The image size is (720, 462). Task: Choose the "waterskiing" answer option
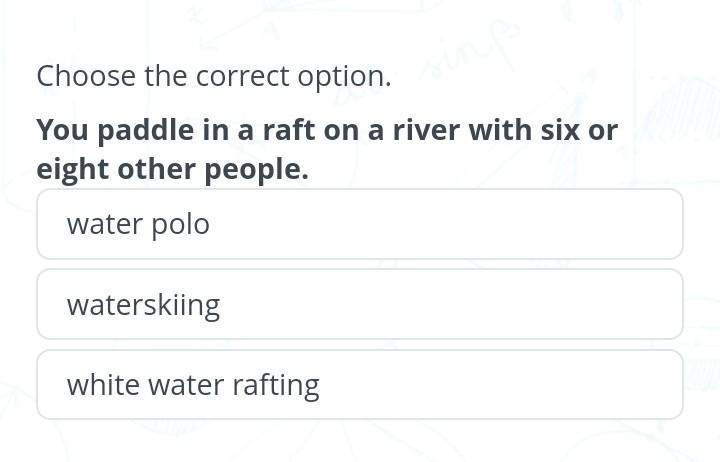point(359,305)
